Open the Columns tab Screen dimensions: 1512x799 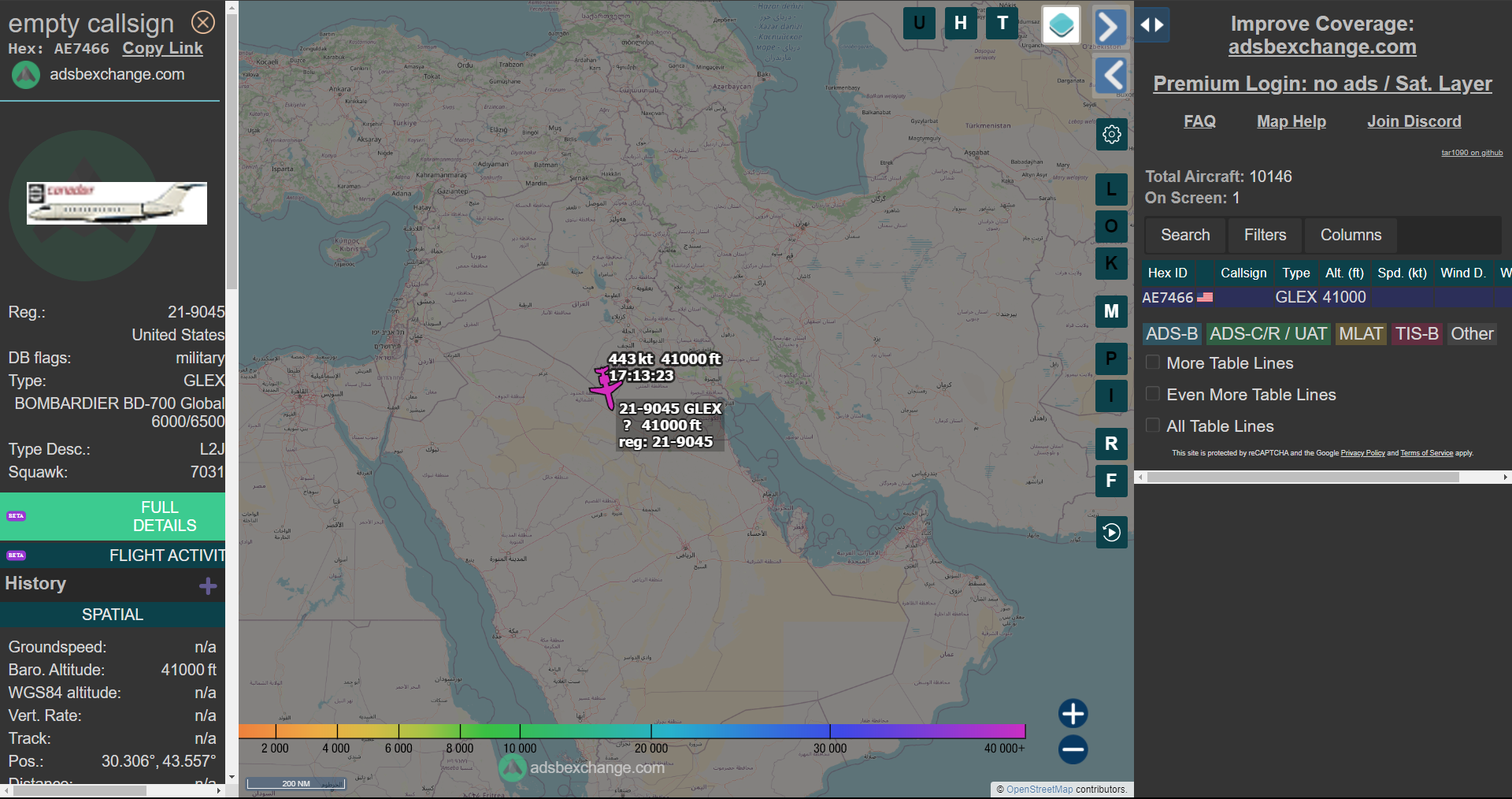point(1351,235)
